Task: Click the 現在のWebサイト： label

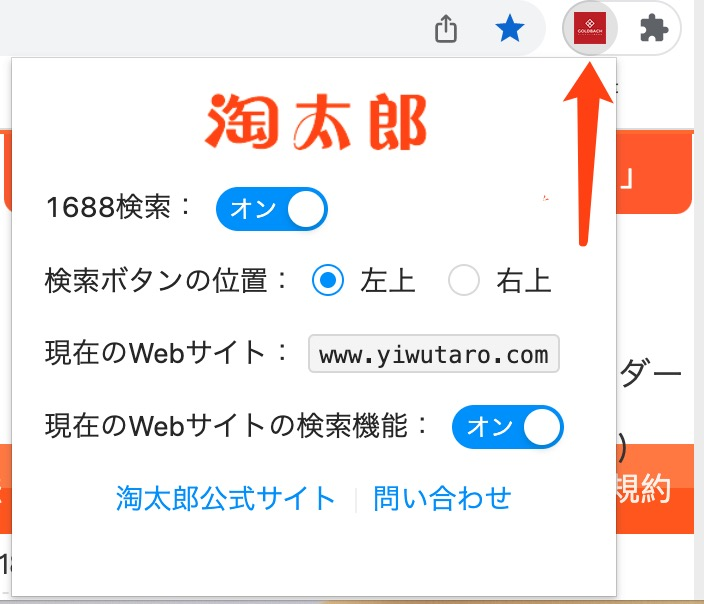Action: pyautogui.click(x=166, y=353)
